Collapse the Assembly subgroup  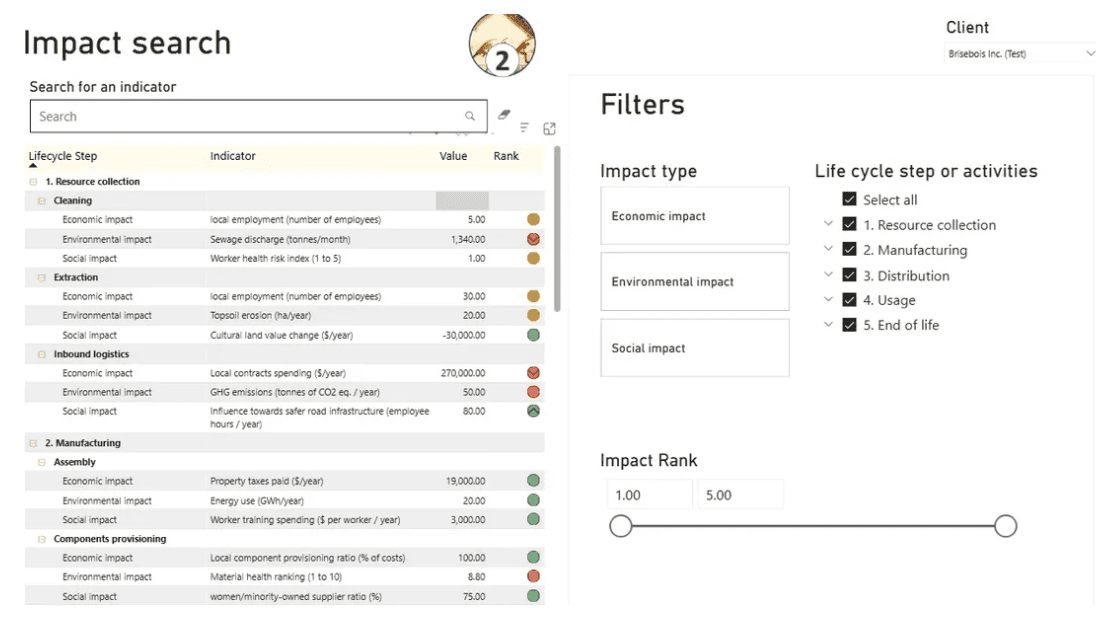pyautogui.click(x=41, y=462)
